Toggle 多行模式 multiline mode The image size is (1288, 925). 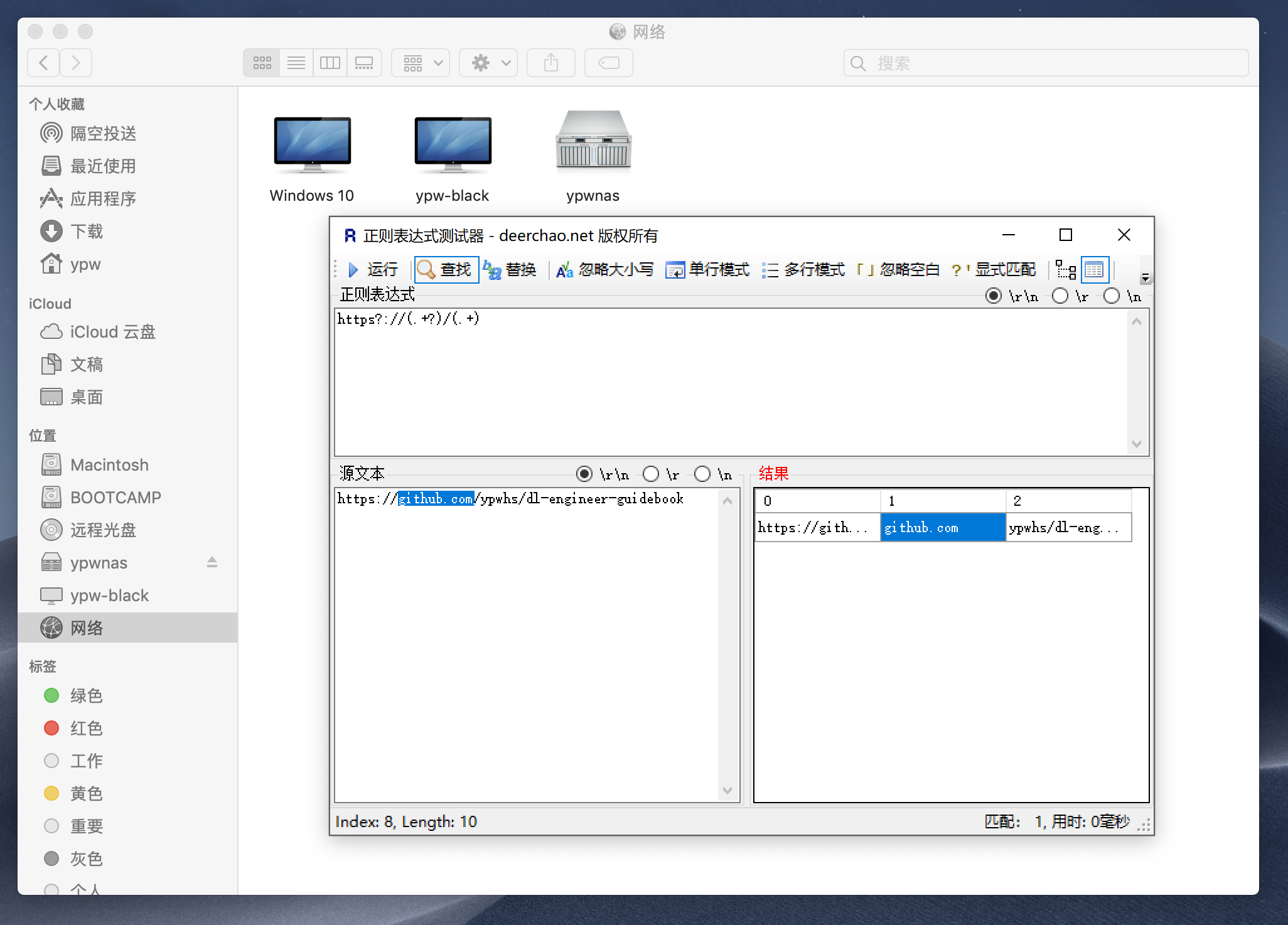803,270
